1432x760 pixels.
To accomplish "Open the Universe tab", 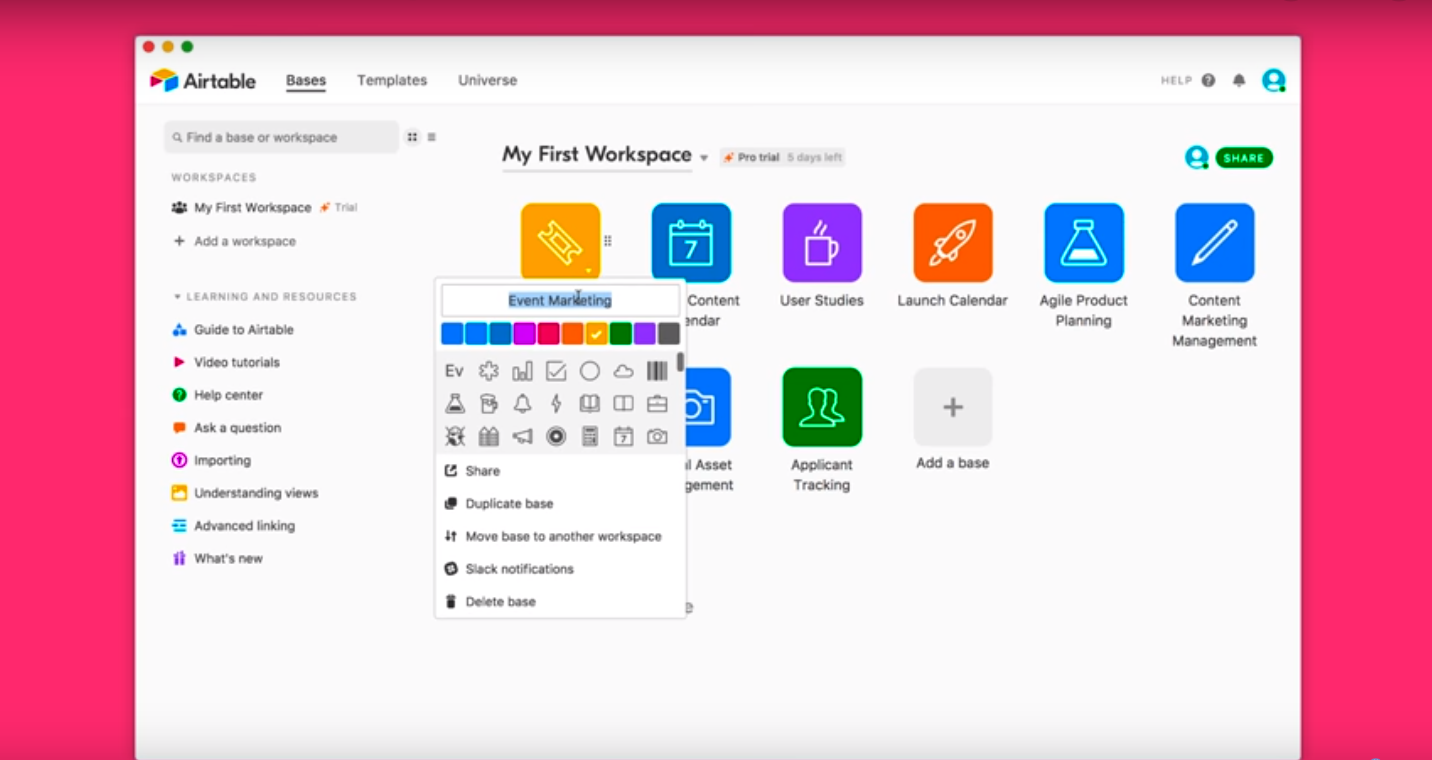I will (x=488, y=80).
